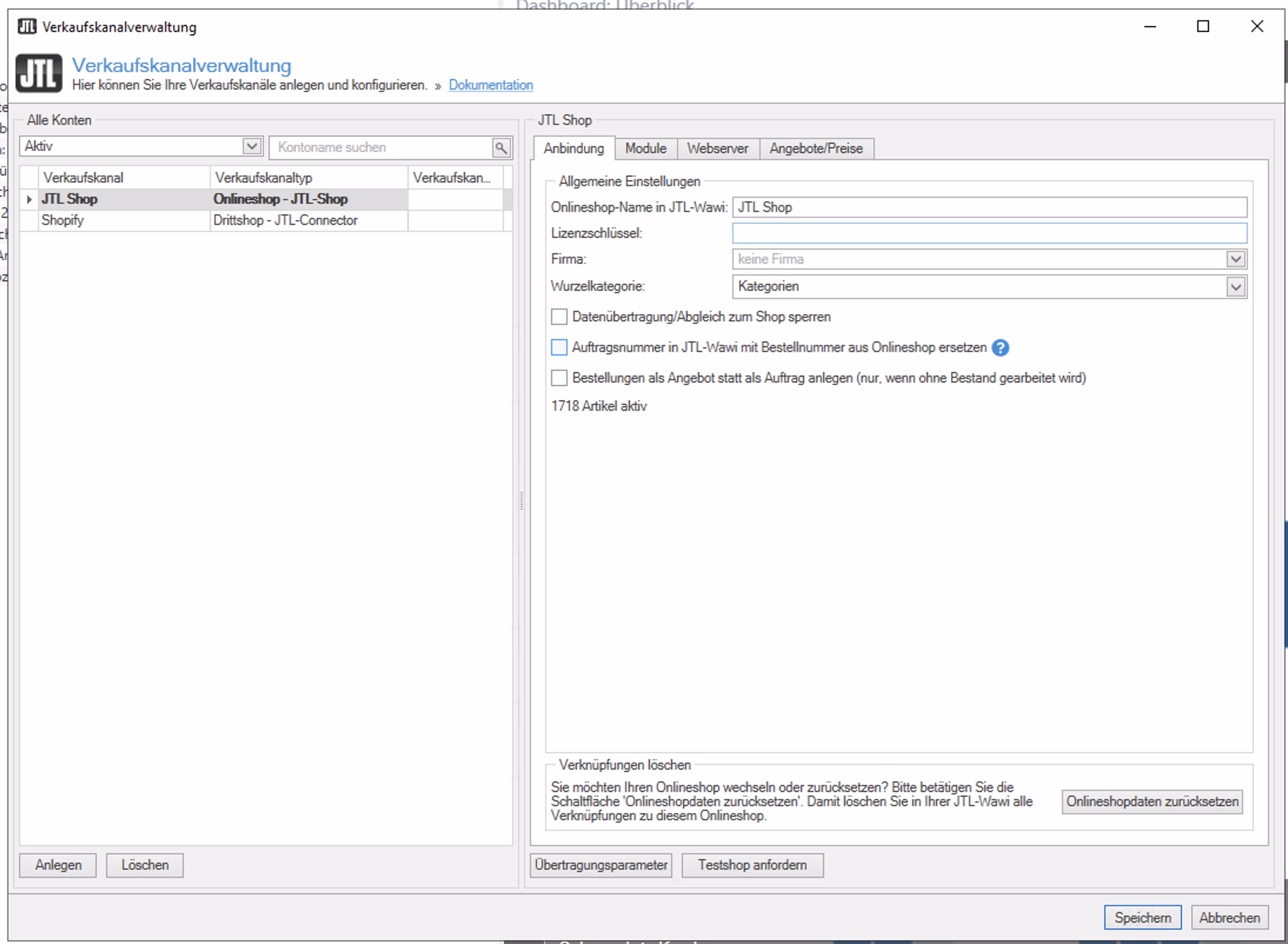Save with the Speichern button
The image size is (1288, 944).
(x=1143, y=918)
